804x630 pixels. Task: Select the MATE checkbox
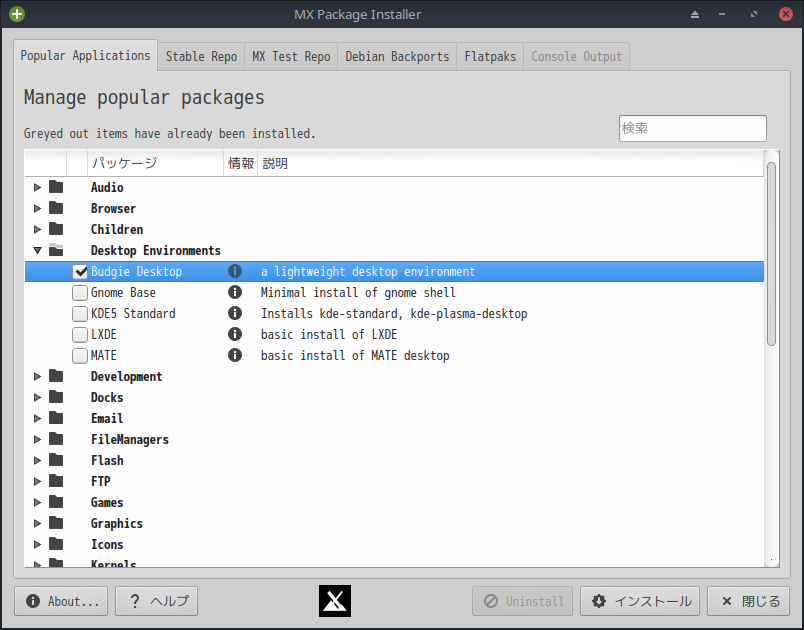click(x=80, y=356)
